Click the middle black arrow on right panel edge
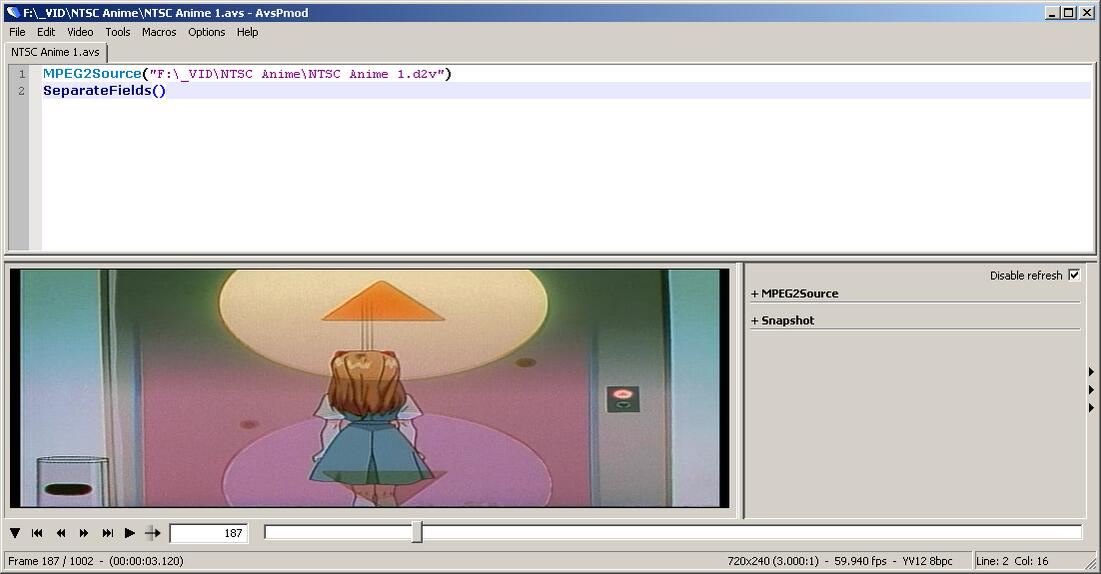The image size is (1101, 574). click(x=1091, y=390)
